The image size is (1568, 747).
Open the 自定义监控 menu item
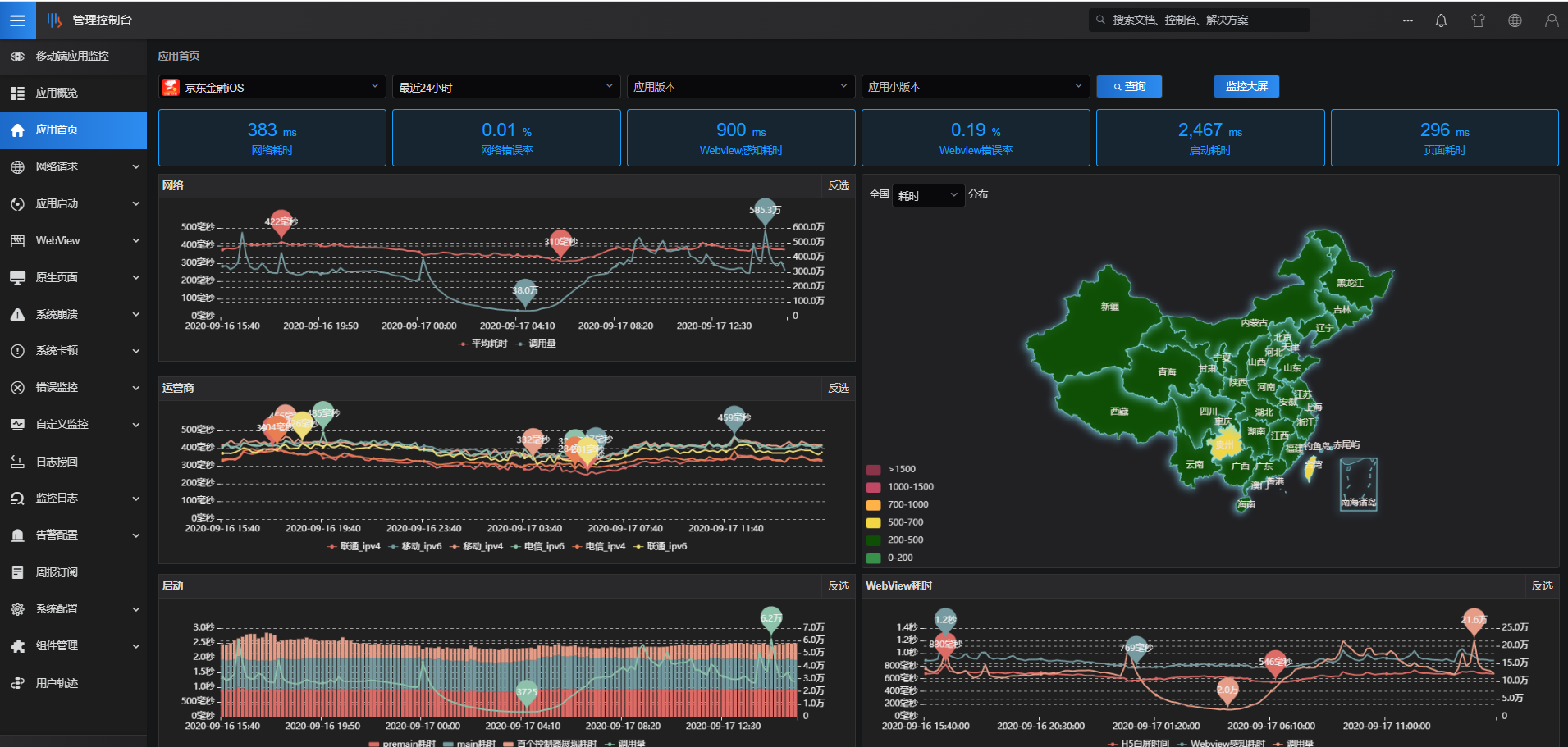73,424
